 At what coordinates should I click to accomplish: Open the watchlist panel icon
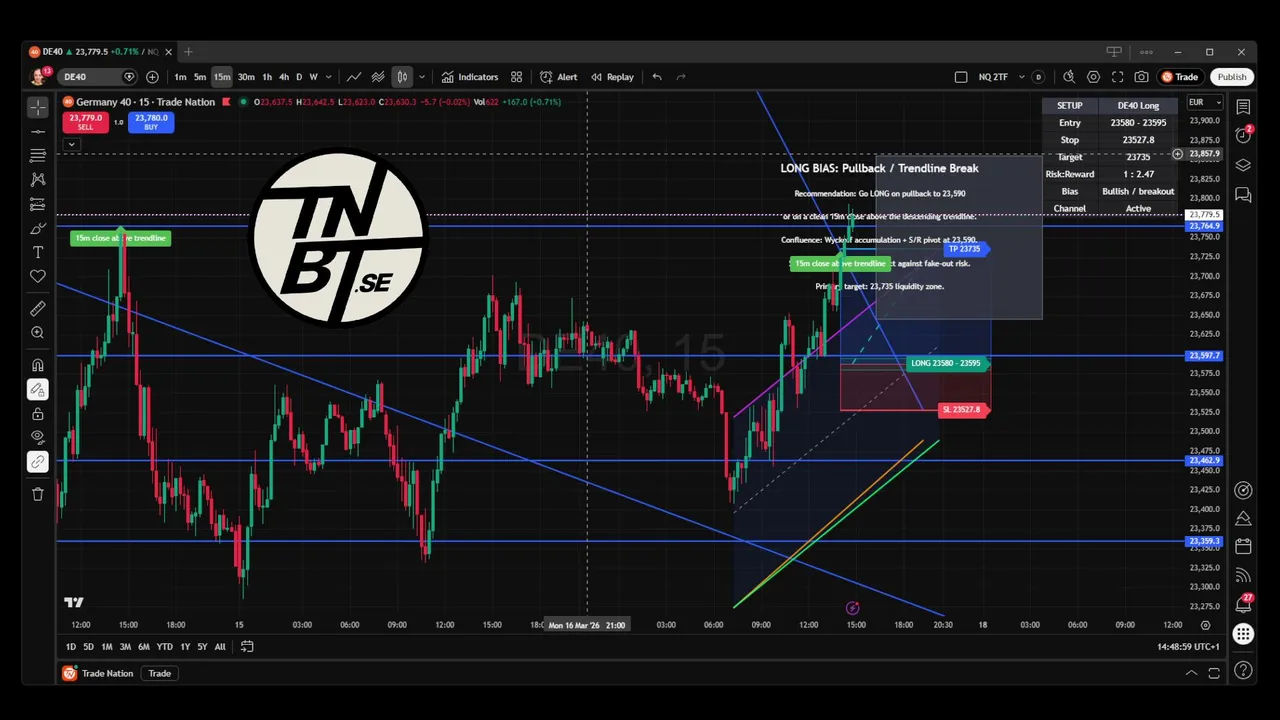(1243, 107)
